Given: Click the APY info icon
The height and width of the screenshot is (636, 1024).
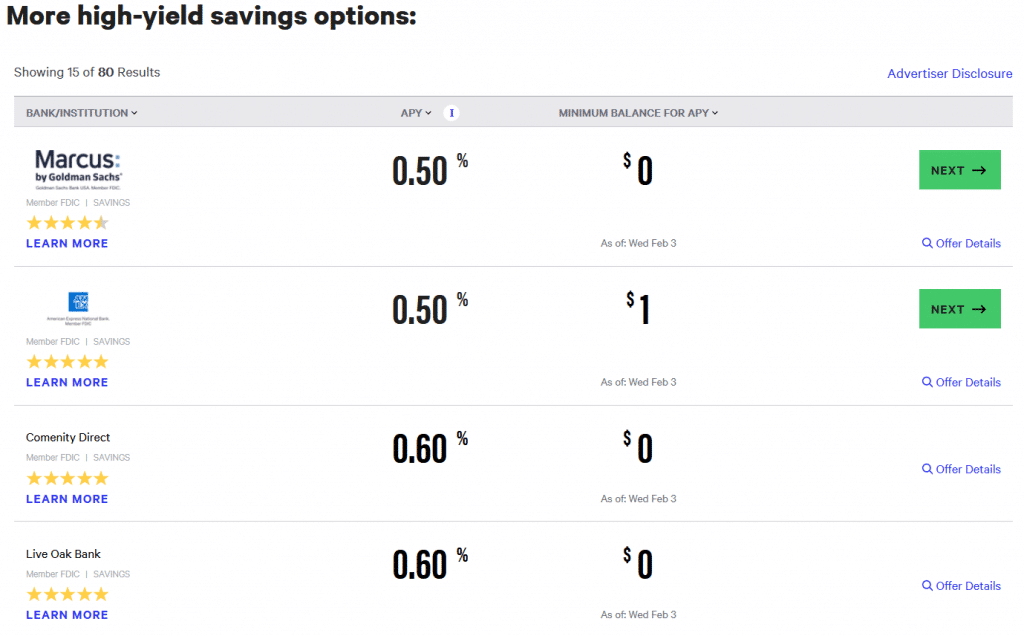Looking at the screenshot, I should 451,113.
